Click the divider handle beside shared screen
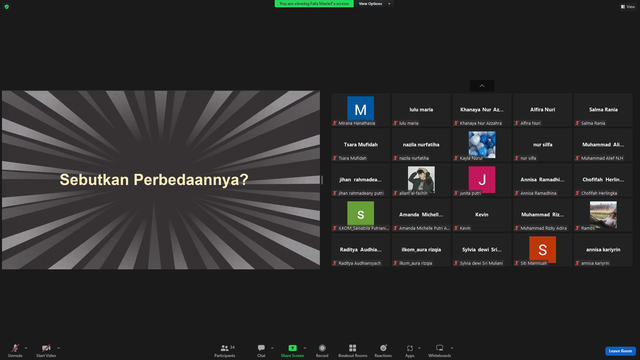This screenshot has height=360, width=640. (x=322, y=180)
